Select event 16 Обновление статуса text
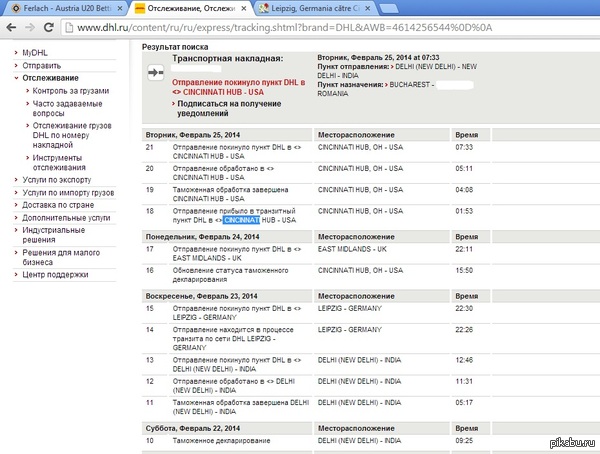The height and width of the screenshot is (454, 600). [x=230, y=275]
